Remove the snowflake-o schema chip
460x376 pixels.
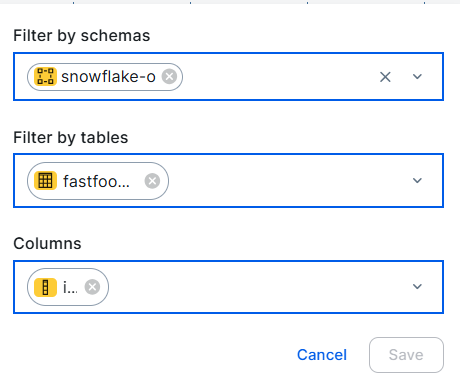(169, 77)
